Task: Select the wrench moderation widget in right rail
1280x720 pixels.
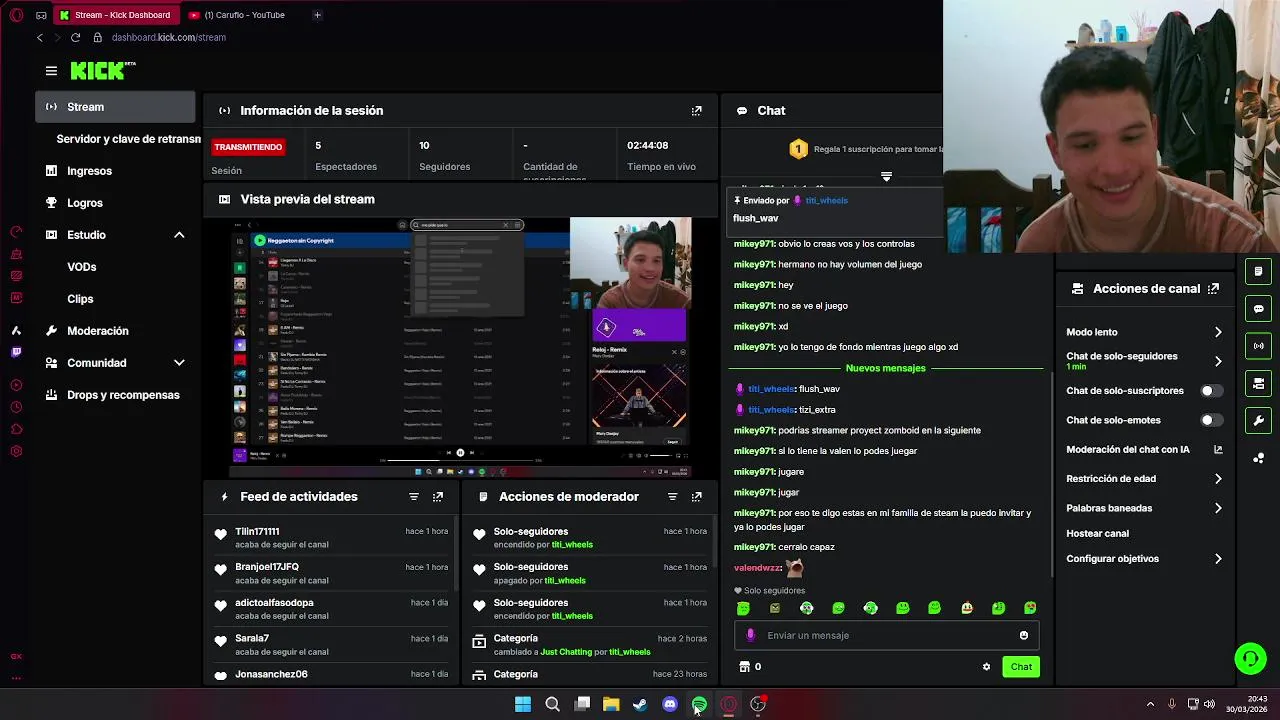Action: [x=1259, y=420]
